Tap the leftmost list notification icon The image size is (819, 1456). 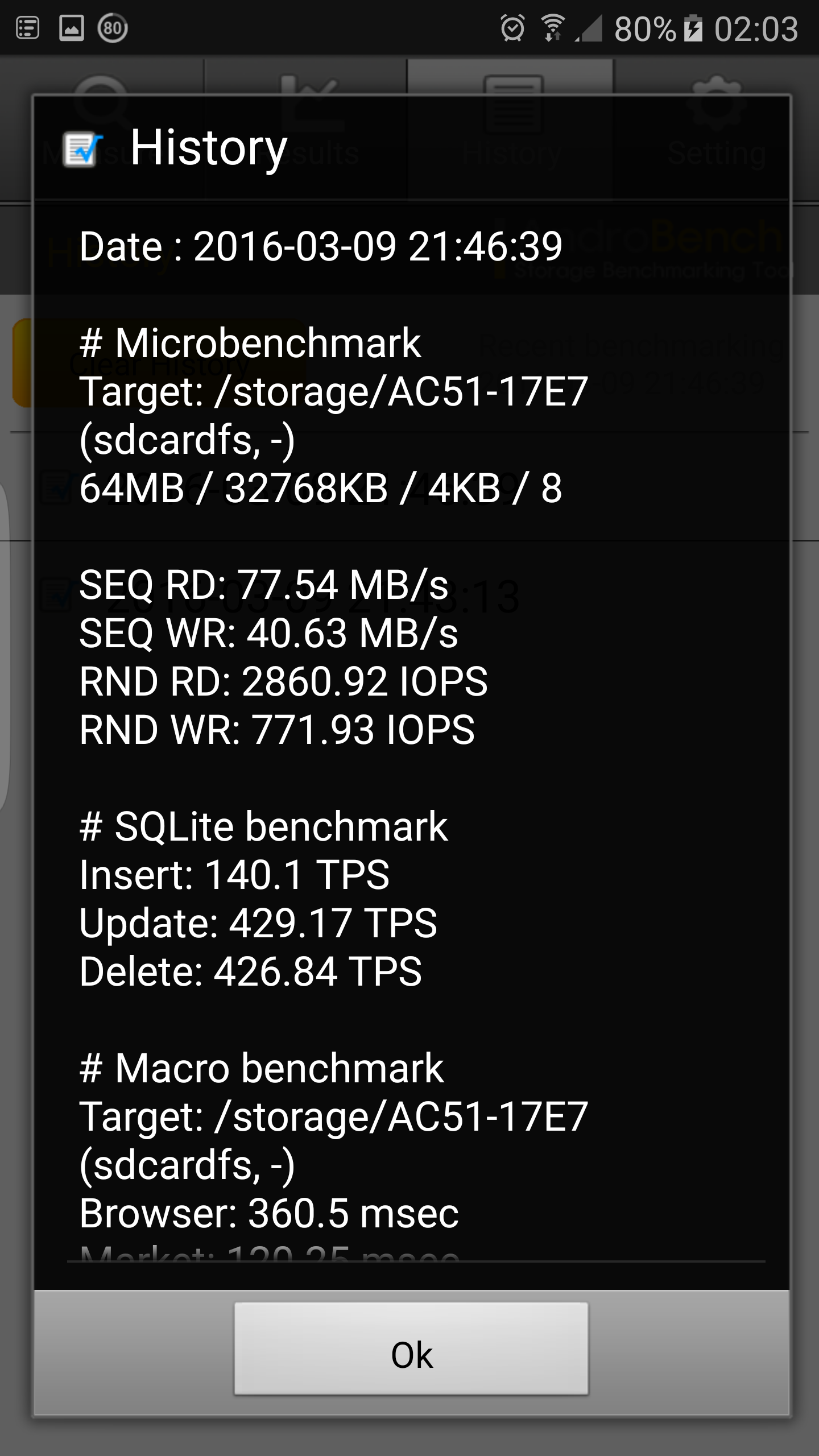tap(27, 28)
